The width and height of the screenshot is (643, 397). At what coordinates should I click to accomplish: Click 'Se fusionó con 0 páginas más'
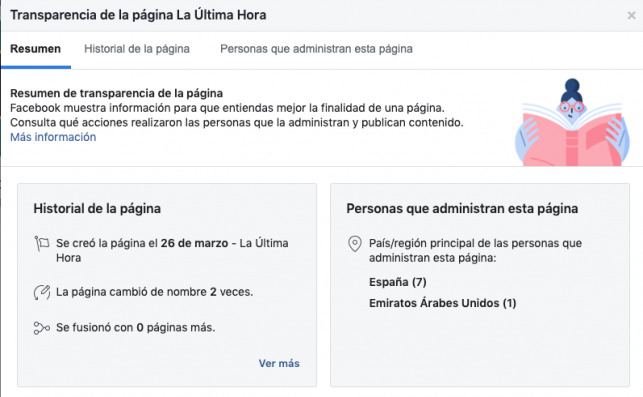[136, 328]
